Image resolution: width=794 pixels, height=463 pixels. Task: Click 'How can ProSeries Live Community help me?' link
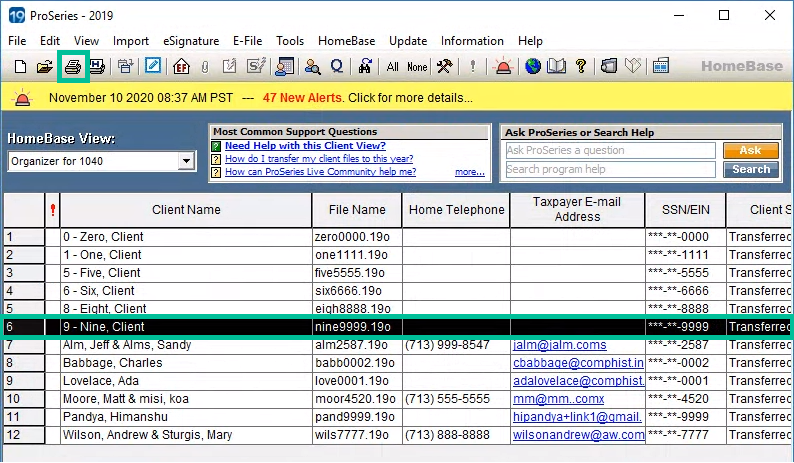click(321, 172)
